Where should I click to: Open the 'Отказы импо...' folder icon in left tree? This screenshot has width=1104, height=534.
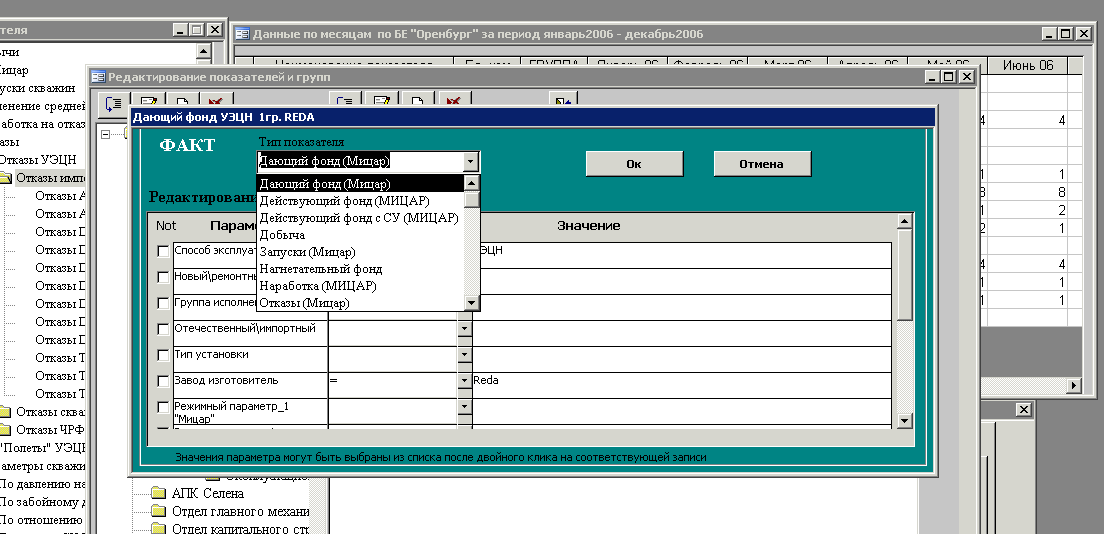tap(6, 178)
